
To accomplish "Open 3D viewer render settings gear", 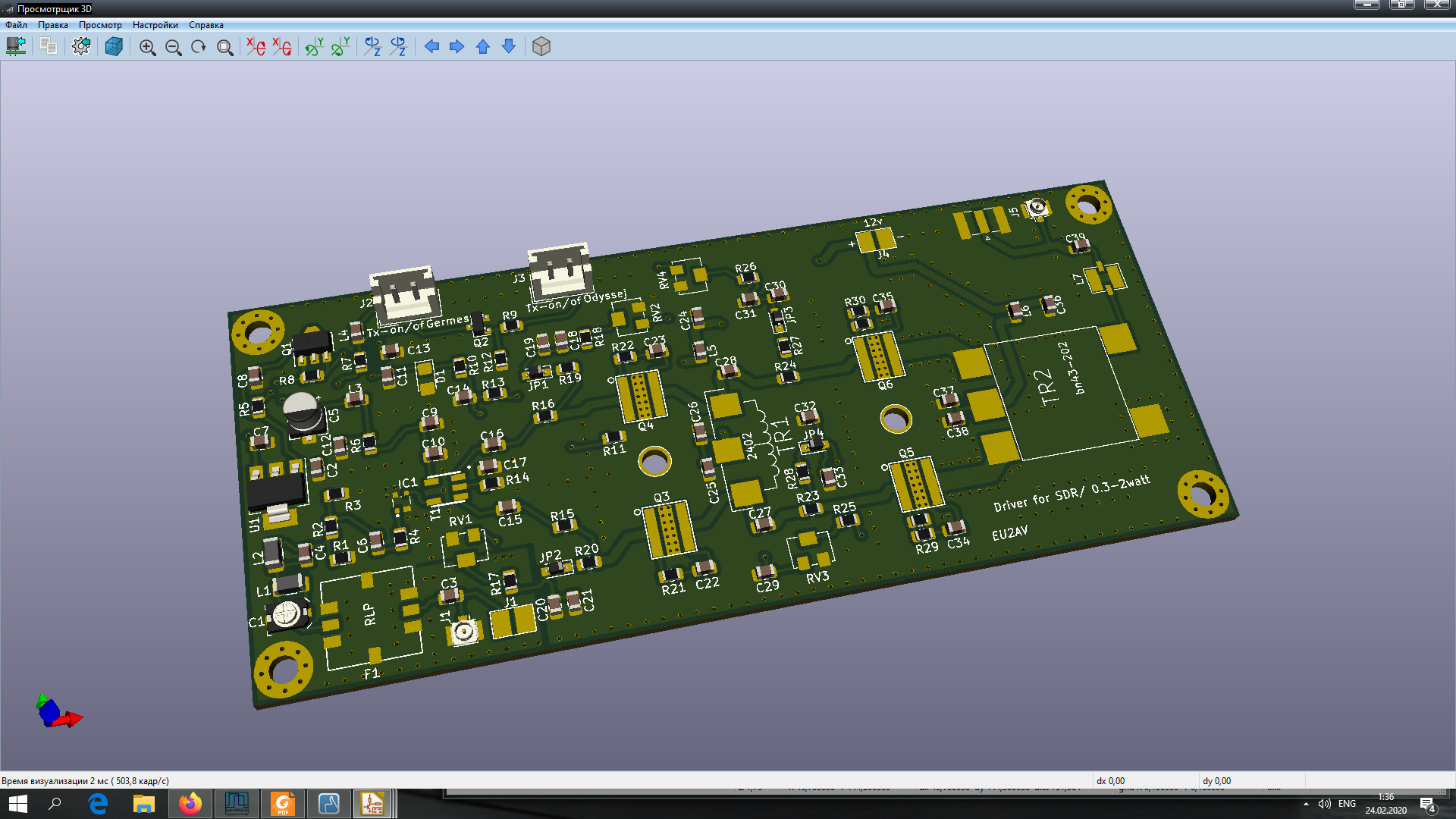I will (81, 46).
